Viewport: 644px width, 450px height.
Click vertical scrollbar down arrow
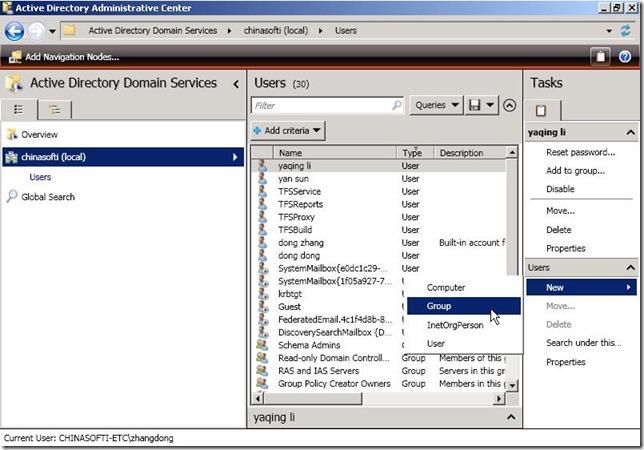click(512, 386)
